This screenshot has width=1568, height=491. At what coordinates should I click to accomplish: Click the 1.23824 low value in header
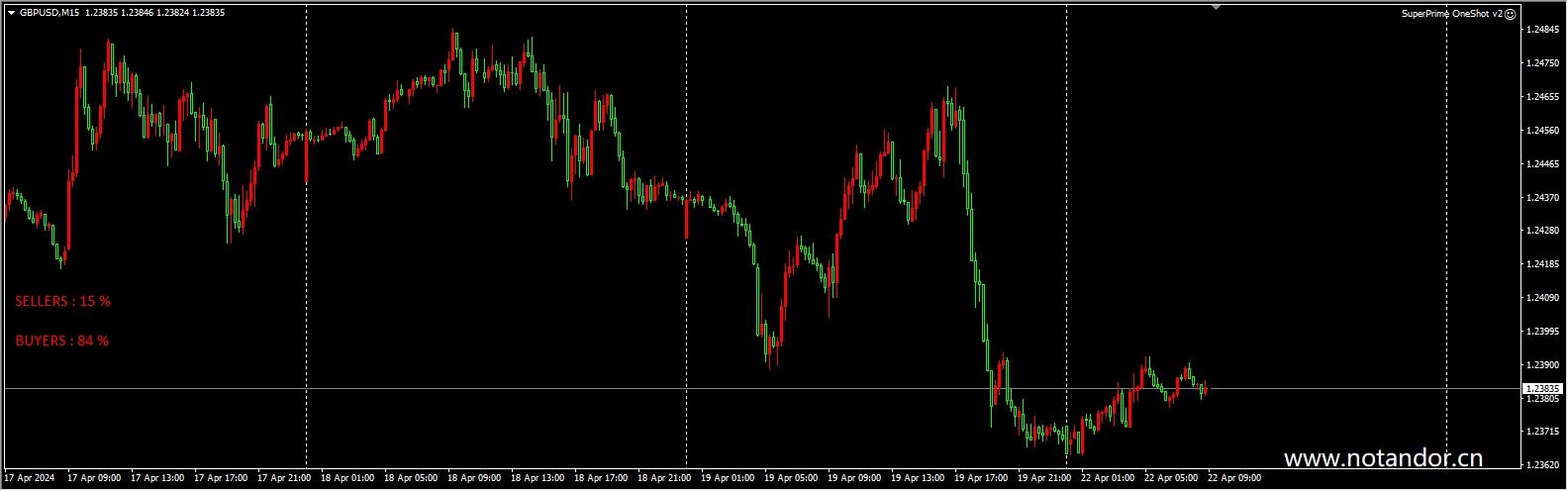(172, 13)
